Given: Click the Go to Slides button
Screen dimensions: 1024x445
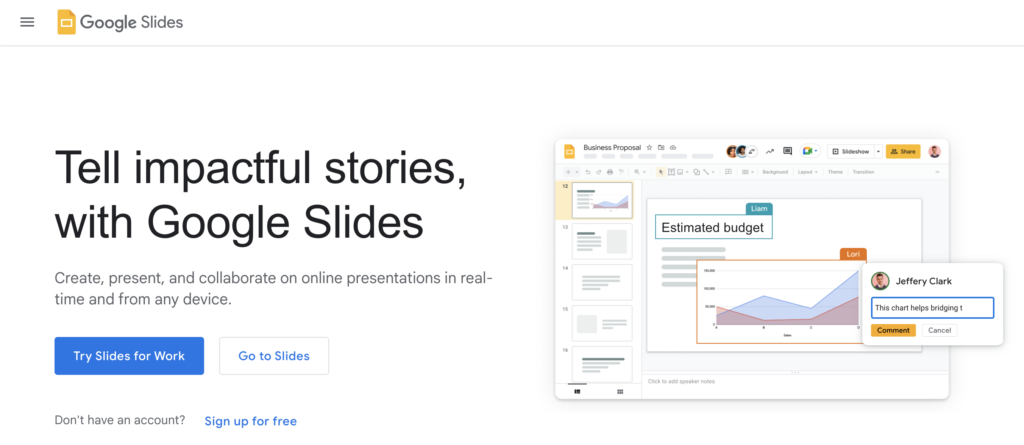Looking at the screenshot, I should coord(274,356).
